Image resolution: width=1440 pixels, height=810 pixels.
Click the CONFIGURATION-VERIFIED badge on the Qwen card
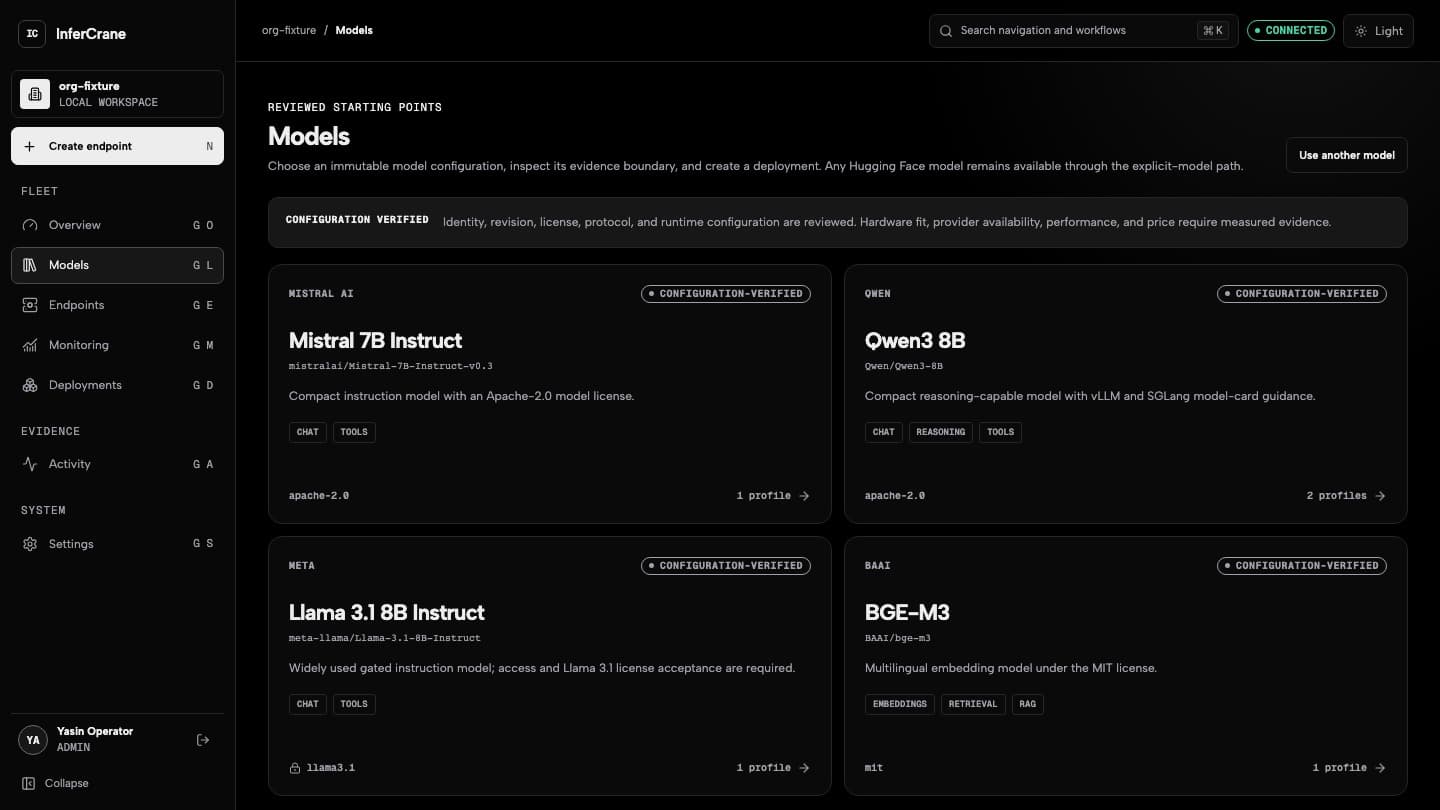tap(1302, 294)
